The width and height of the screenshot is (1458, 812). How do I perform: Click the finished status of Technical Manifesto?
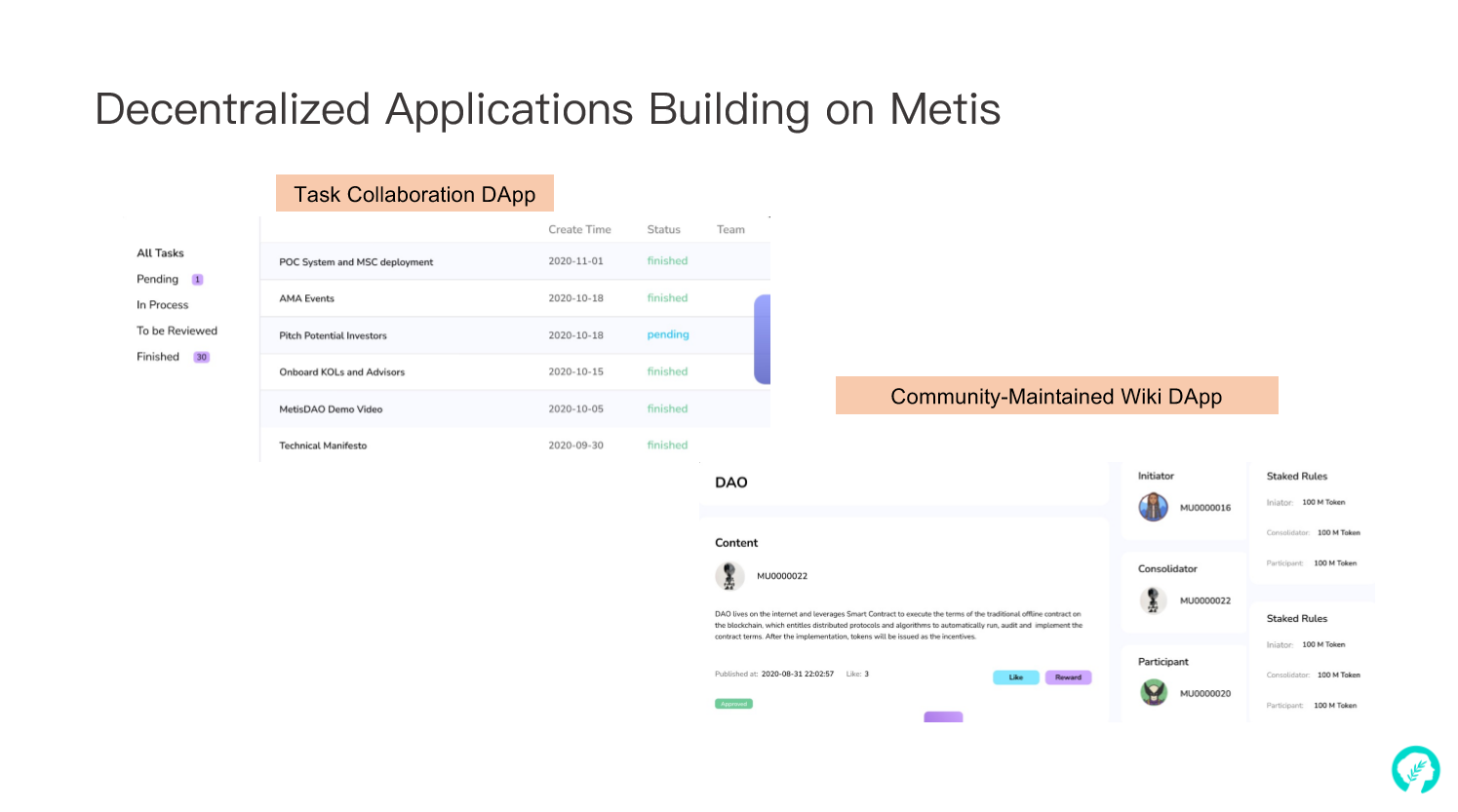[667, 445]
